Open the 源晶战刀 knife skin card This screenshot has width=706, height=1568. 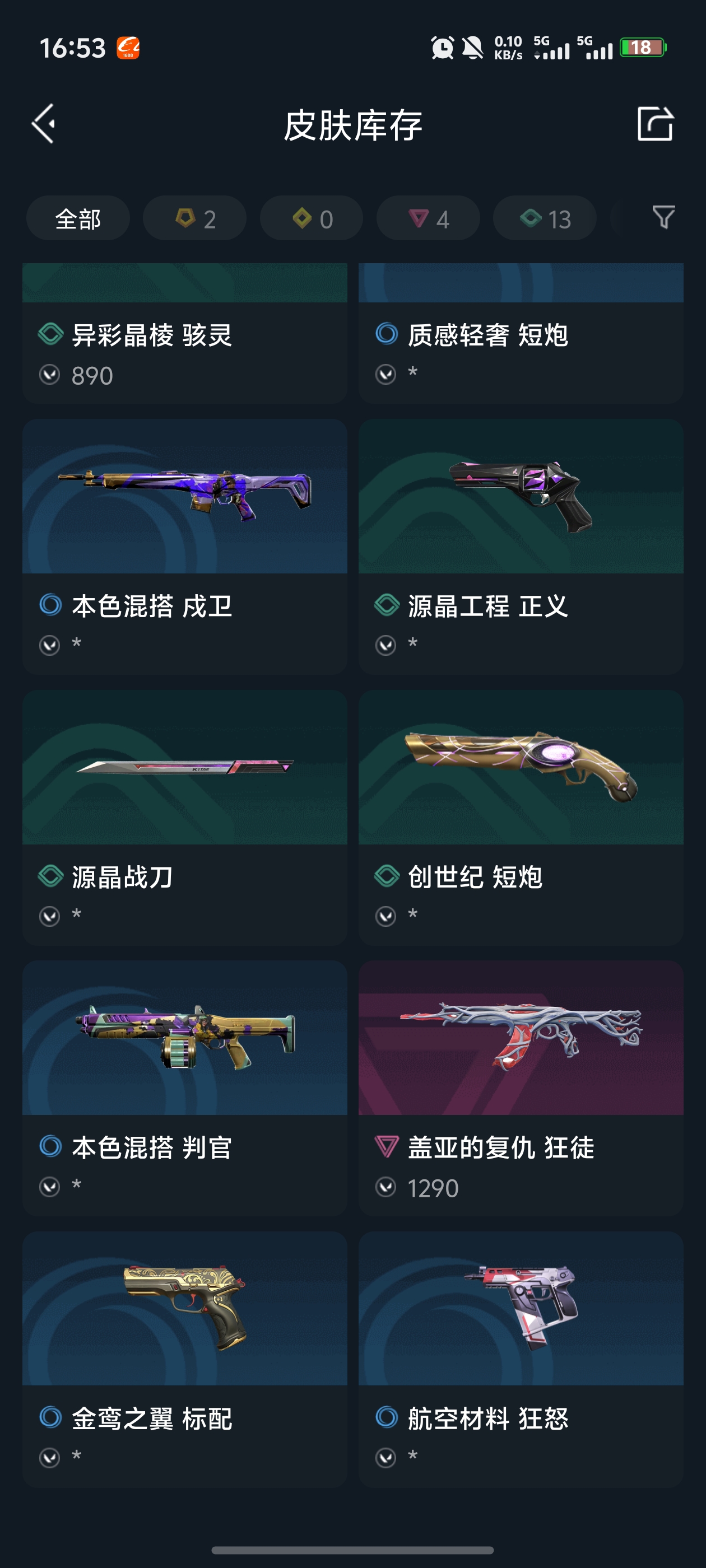tap(184, 818)
